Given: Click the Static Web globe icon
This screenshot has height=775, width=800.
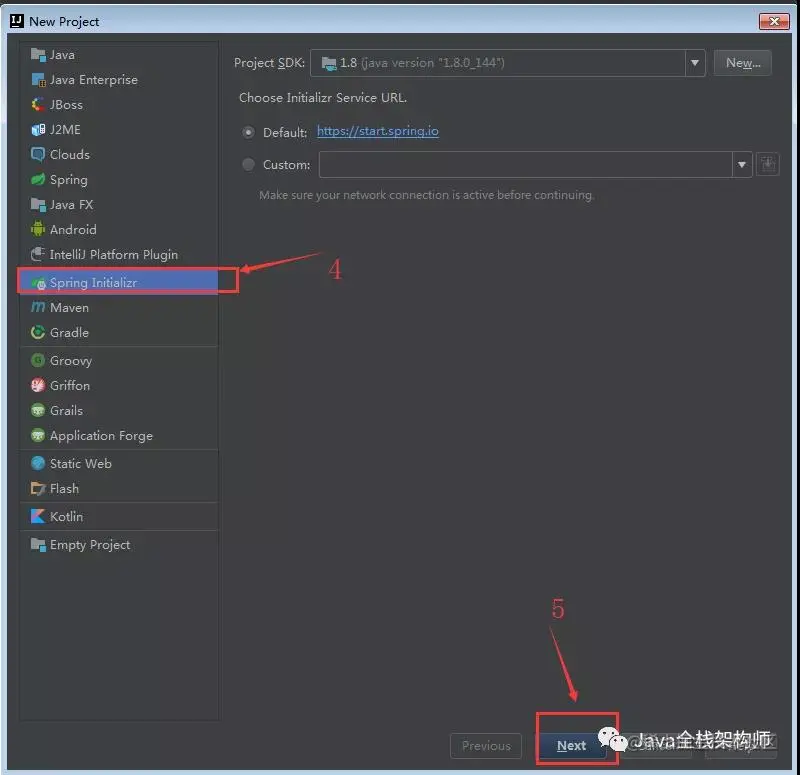Looking at the screenshot, I should (38, 463).
